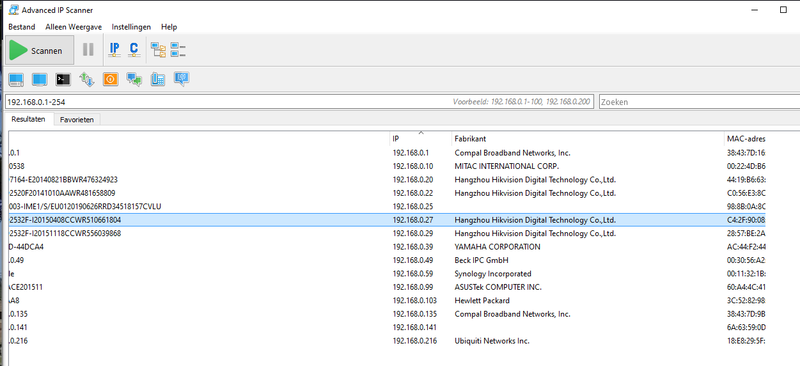The image size is (800, 366).
Task: Click the class C subnet icon
Action: (134, 50)
